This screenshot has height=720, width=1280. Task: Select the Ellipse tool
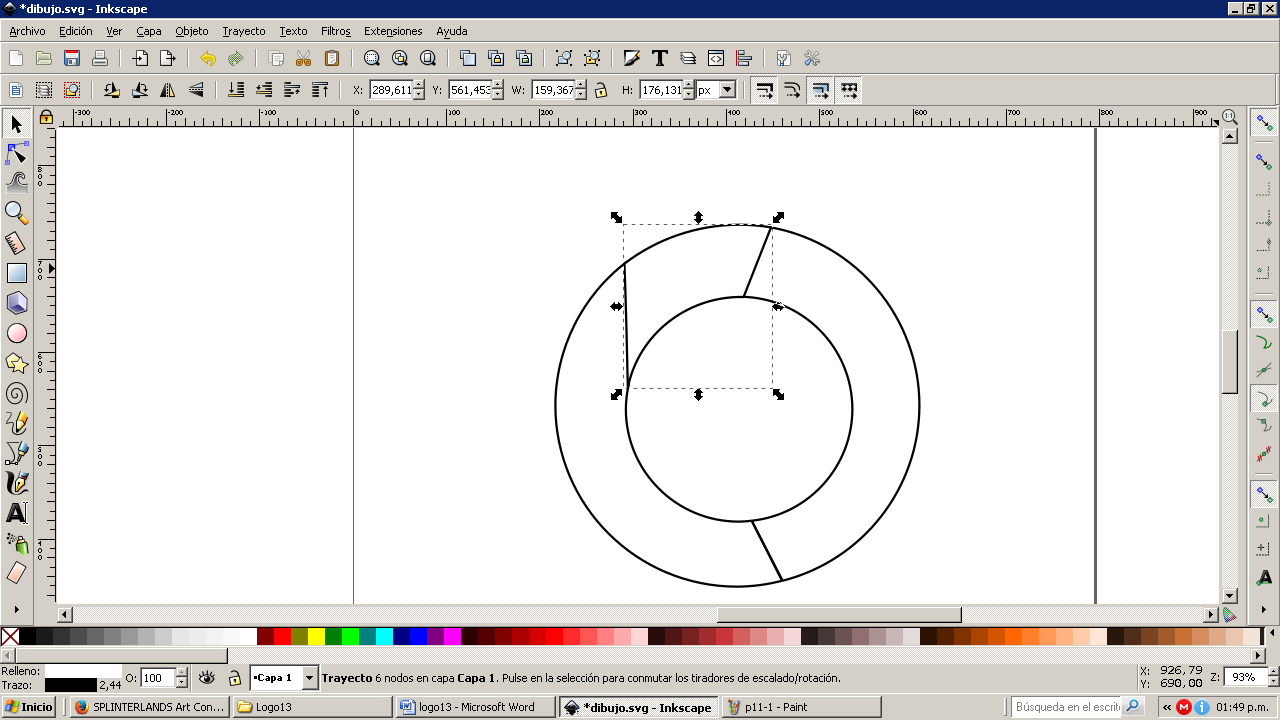[x=16, y=333]
